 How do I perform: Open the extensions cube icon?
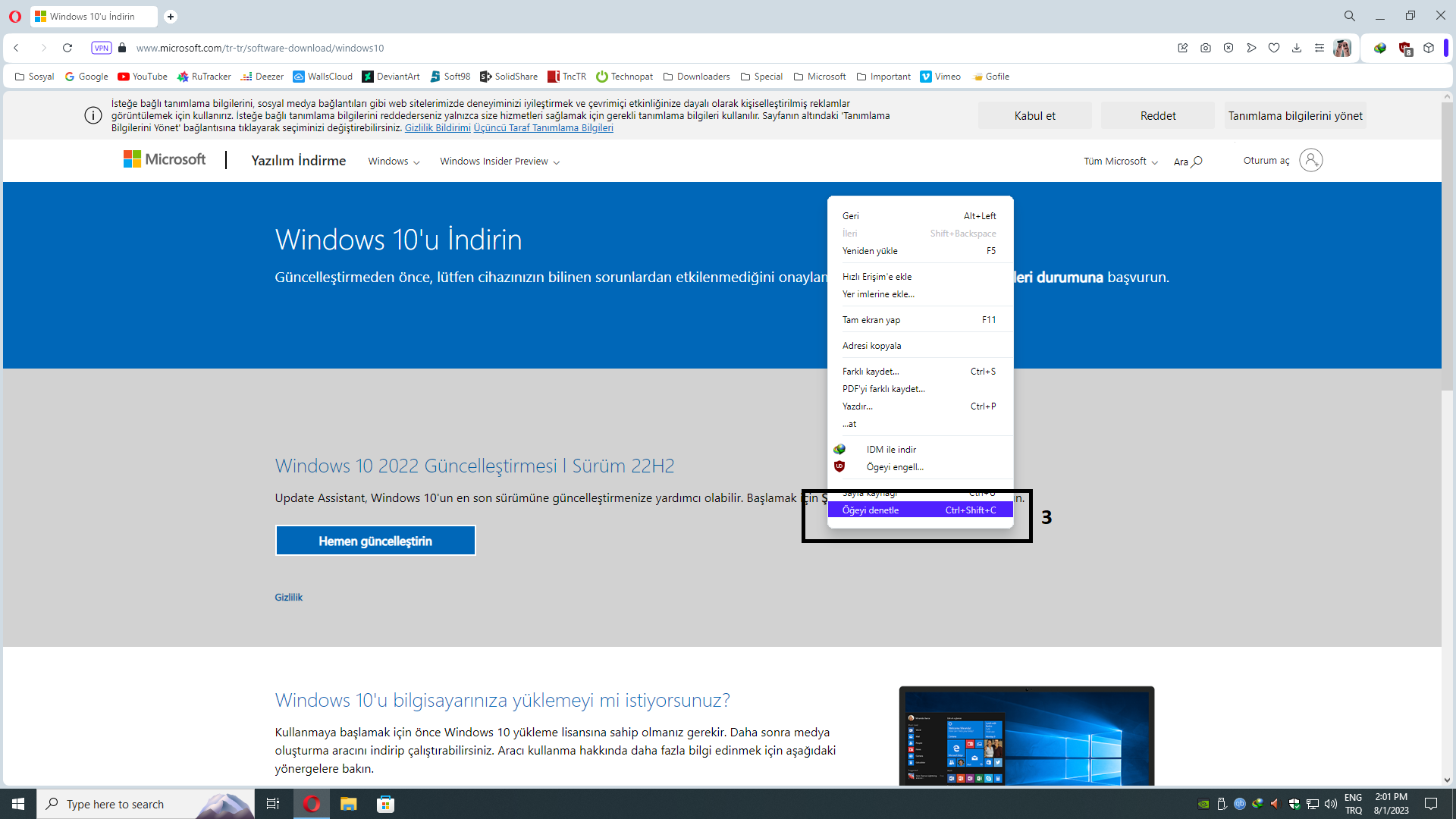point(1429,48)
